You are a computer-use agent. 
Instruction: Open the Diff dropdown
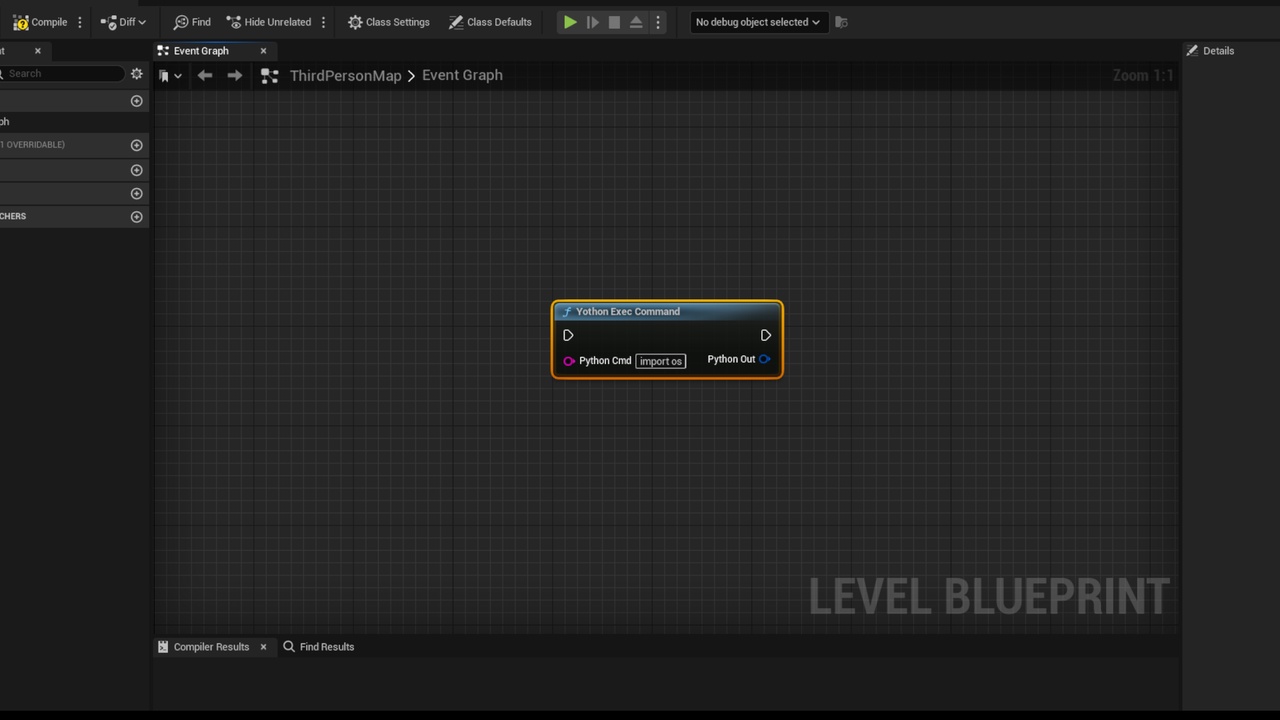[123, 22]
